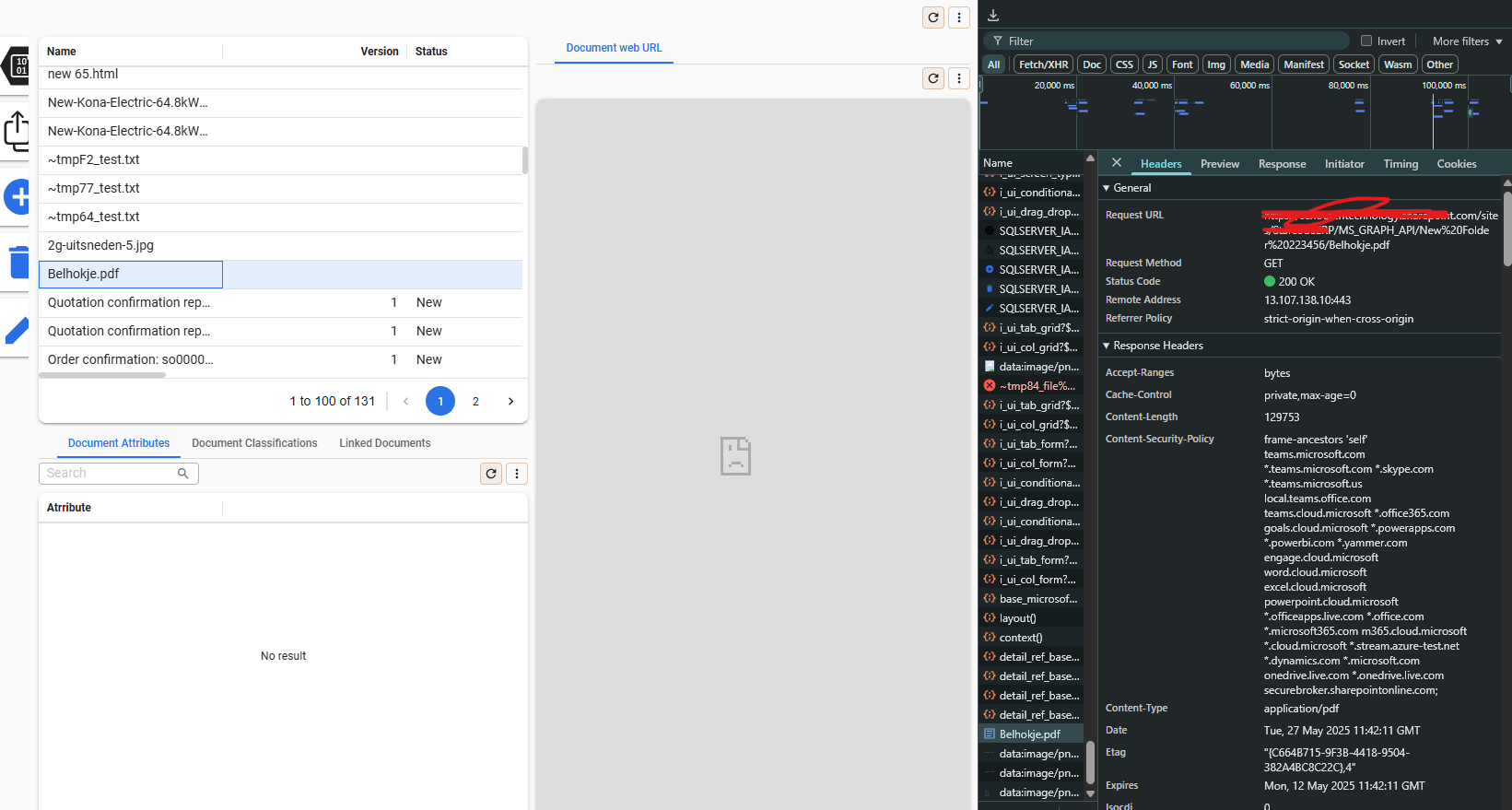Filter requests by Media type
Viewport: 1512px width, 810px height.
tap(1255, 65)
